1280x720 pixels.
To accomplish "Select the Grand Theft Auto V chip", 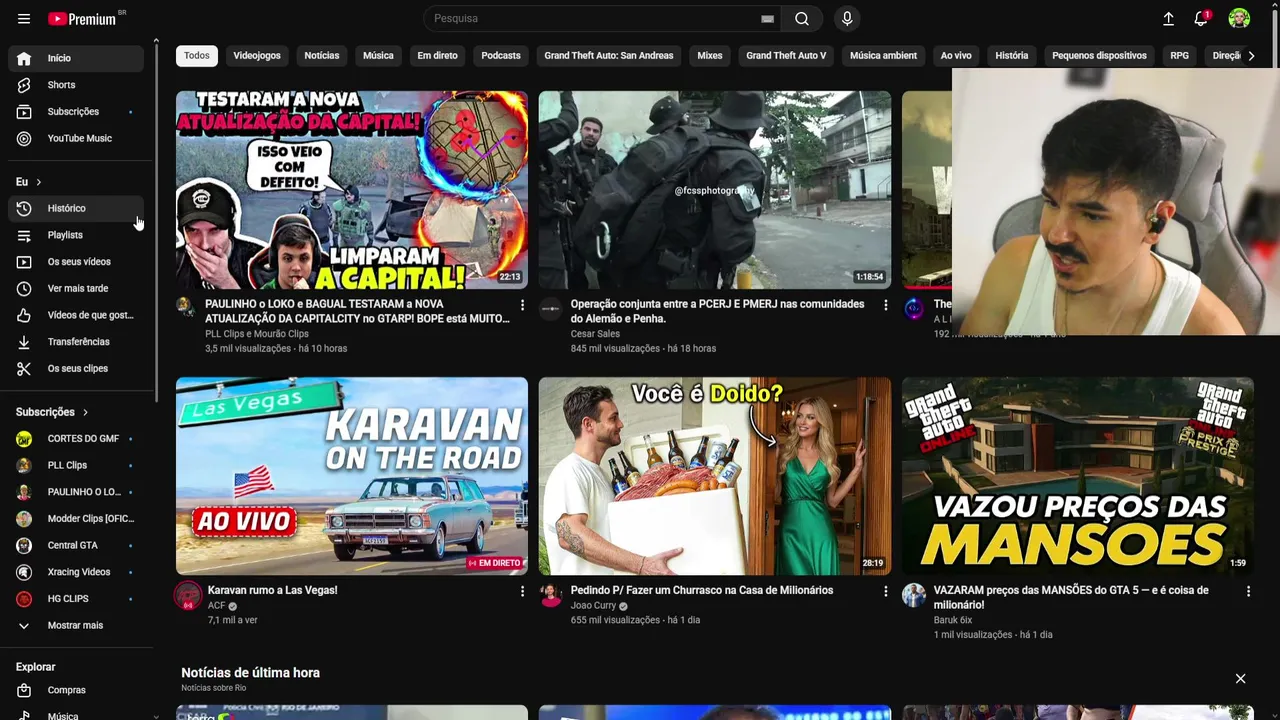I will [786, 56].
